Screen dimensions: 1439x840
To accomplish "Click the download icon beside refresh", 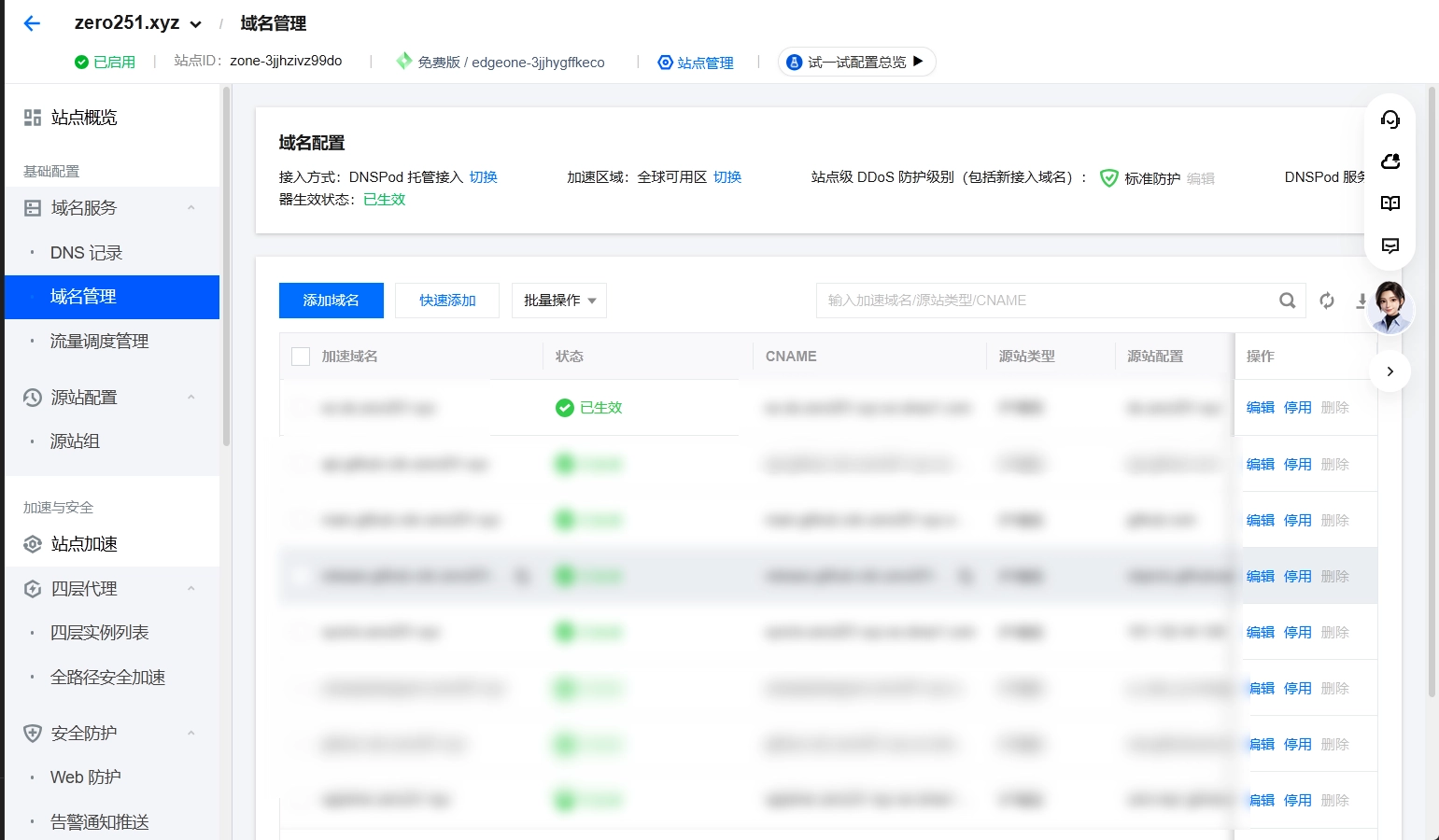I will 1362,301.
